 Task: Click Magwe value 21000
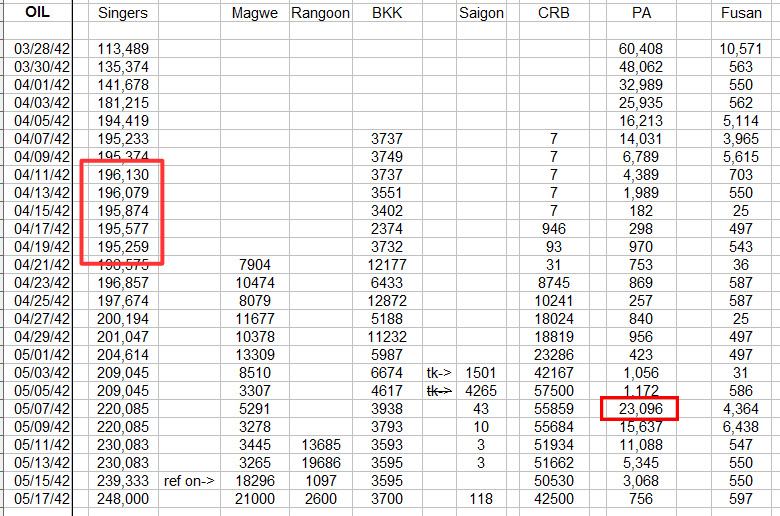click(255, 499)
